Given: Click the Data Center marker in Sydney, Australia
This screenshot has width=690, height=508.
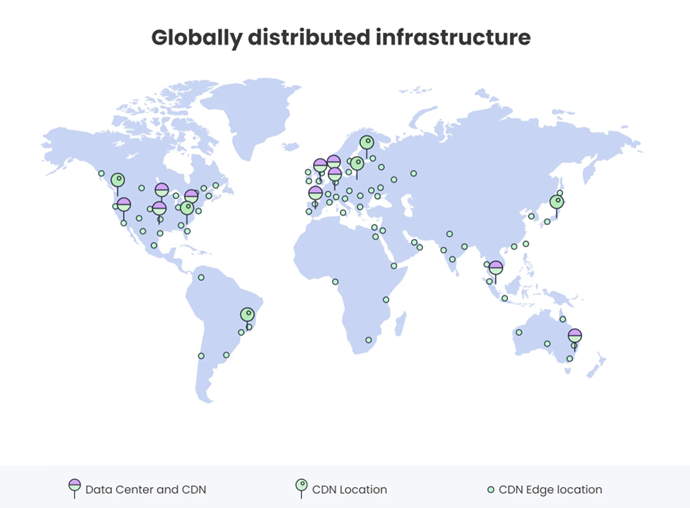Looking at the screenshot, I should pos(574,337).
